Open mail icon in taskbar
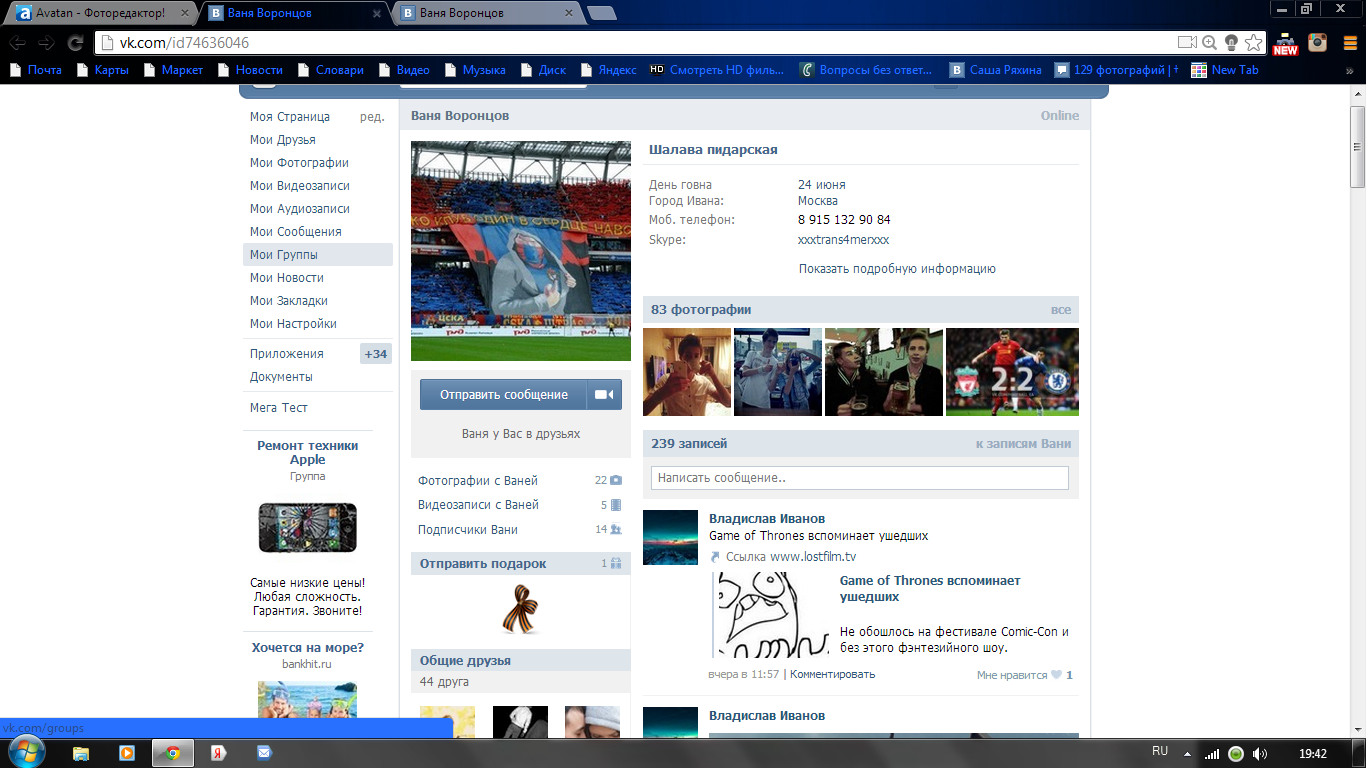This screenshot has width=1366, height=768. click(x=264, y=753)
